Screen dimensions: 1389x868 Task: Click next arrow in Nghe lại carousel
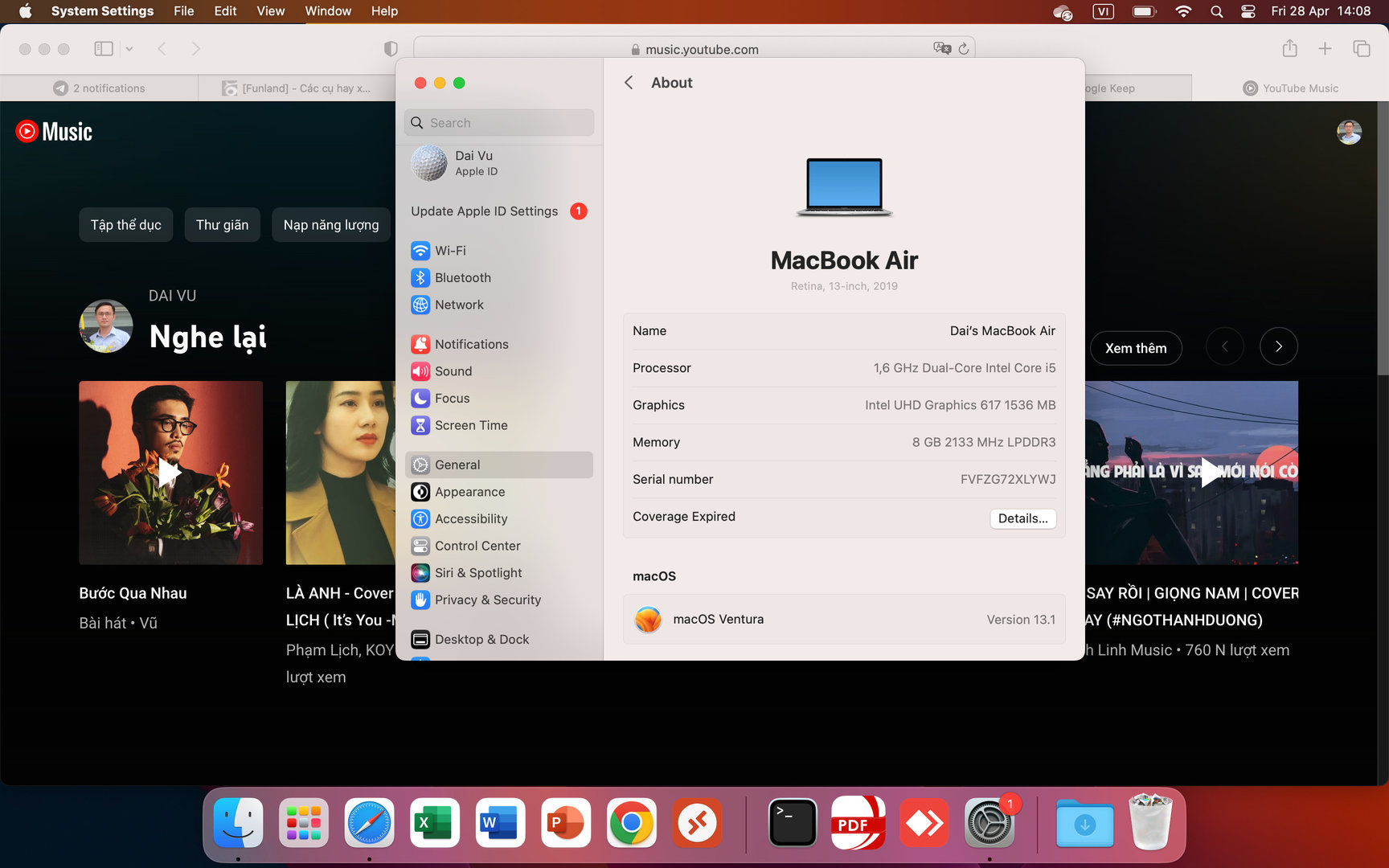(x=1278, y=347)
